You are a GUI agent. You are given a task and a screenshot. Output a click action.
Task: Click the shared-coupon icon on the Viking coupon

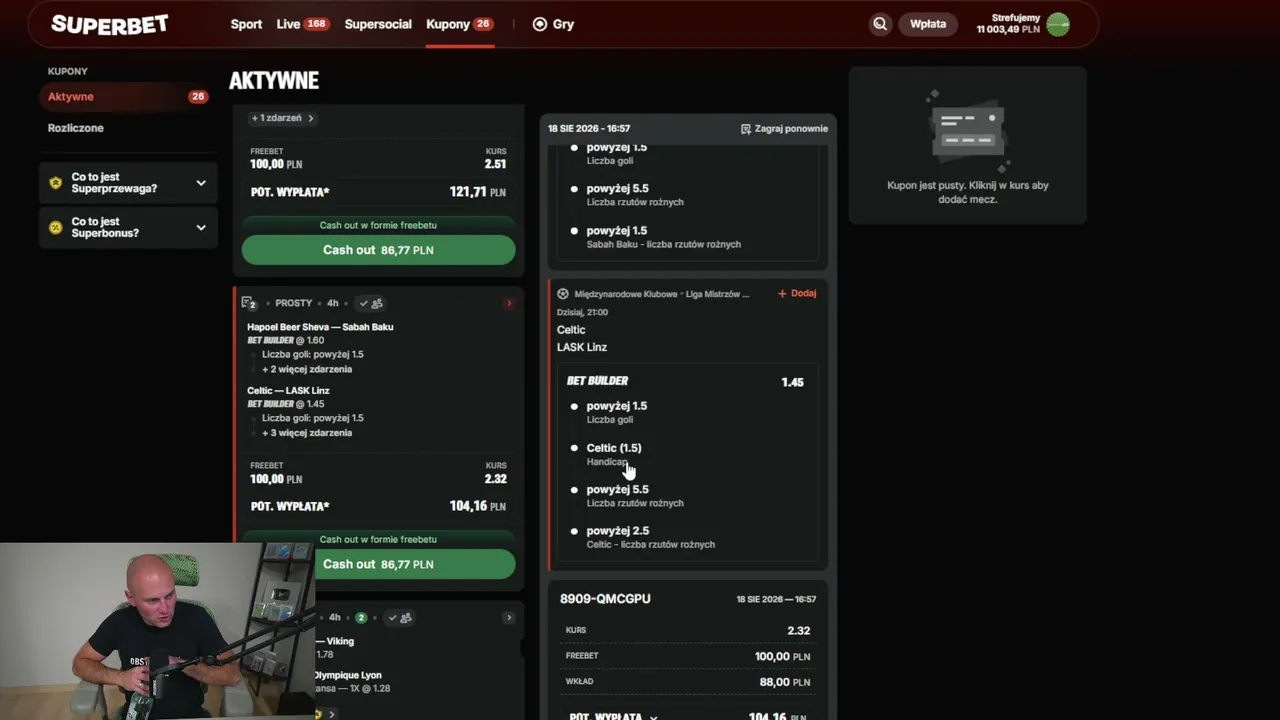click(406, 618)
